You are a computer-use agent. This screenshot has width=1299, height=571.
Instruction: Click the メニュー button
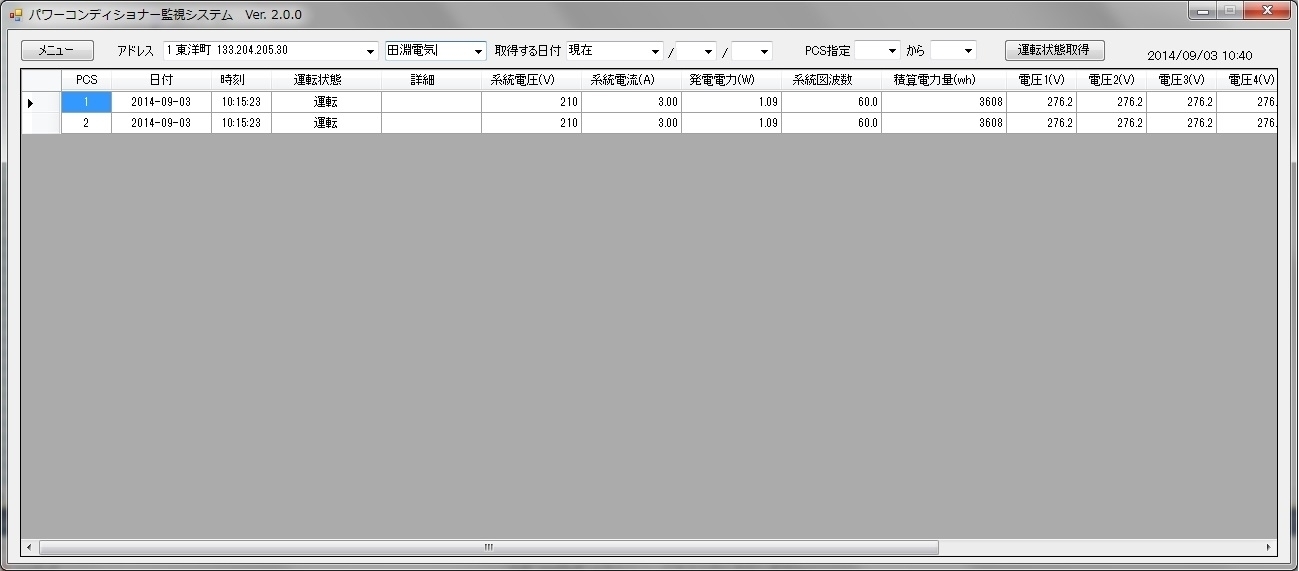(57, 50)
